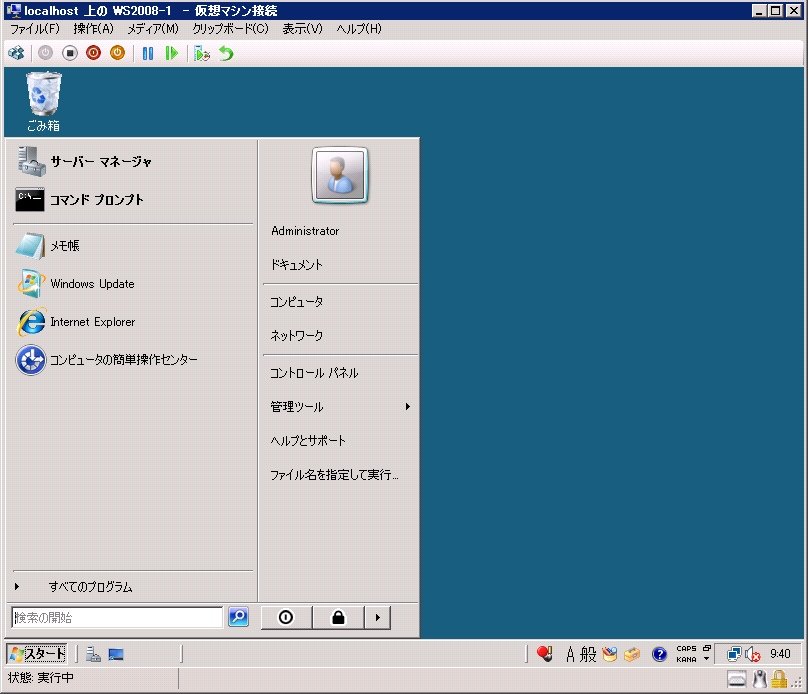Expand shutdown options arrow
808x694 pixels.
[x=378, y=617]
